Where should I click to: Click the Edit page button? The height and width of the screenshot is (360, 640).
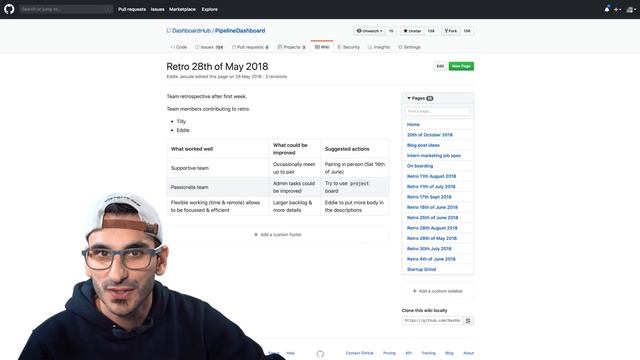point(440,66)
